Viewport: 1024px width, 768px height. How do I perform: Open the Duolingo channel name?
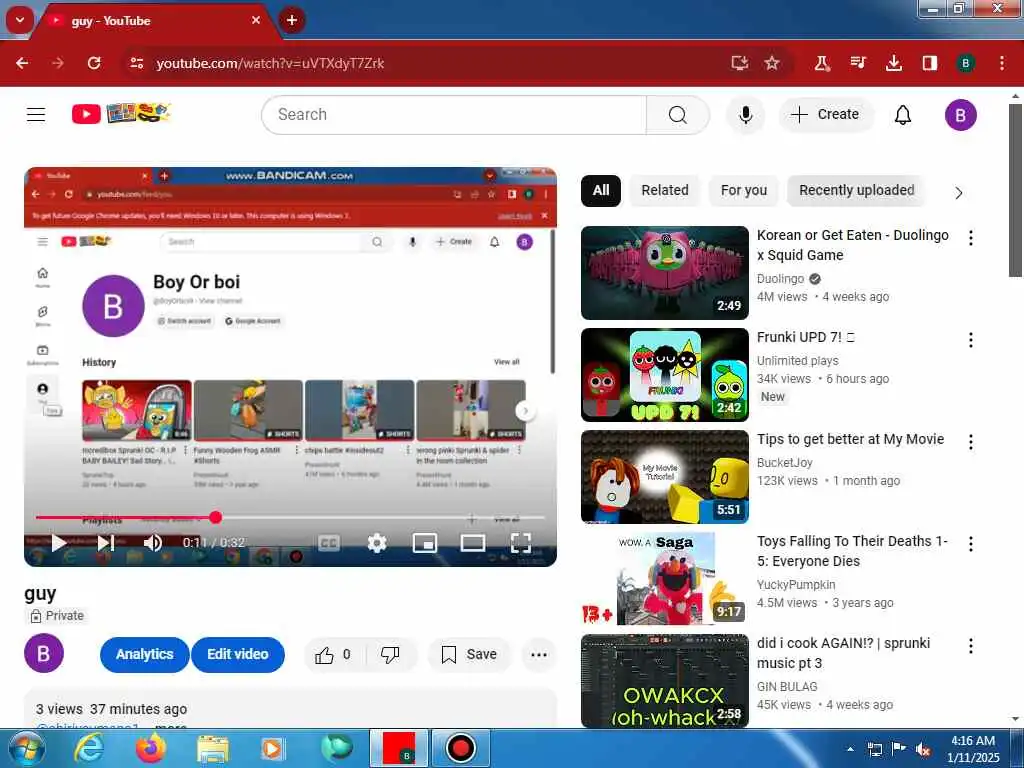(780, 279)
